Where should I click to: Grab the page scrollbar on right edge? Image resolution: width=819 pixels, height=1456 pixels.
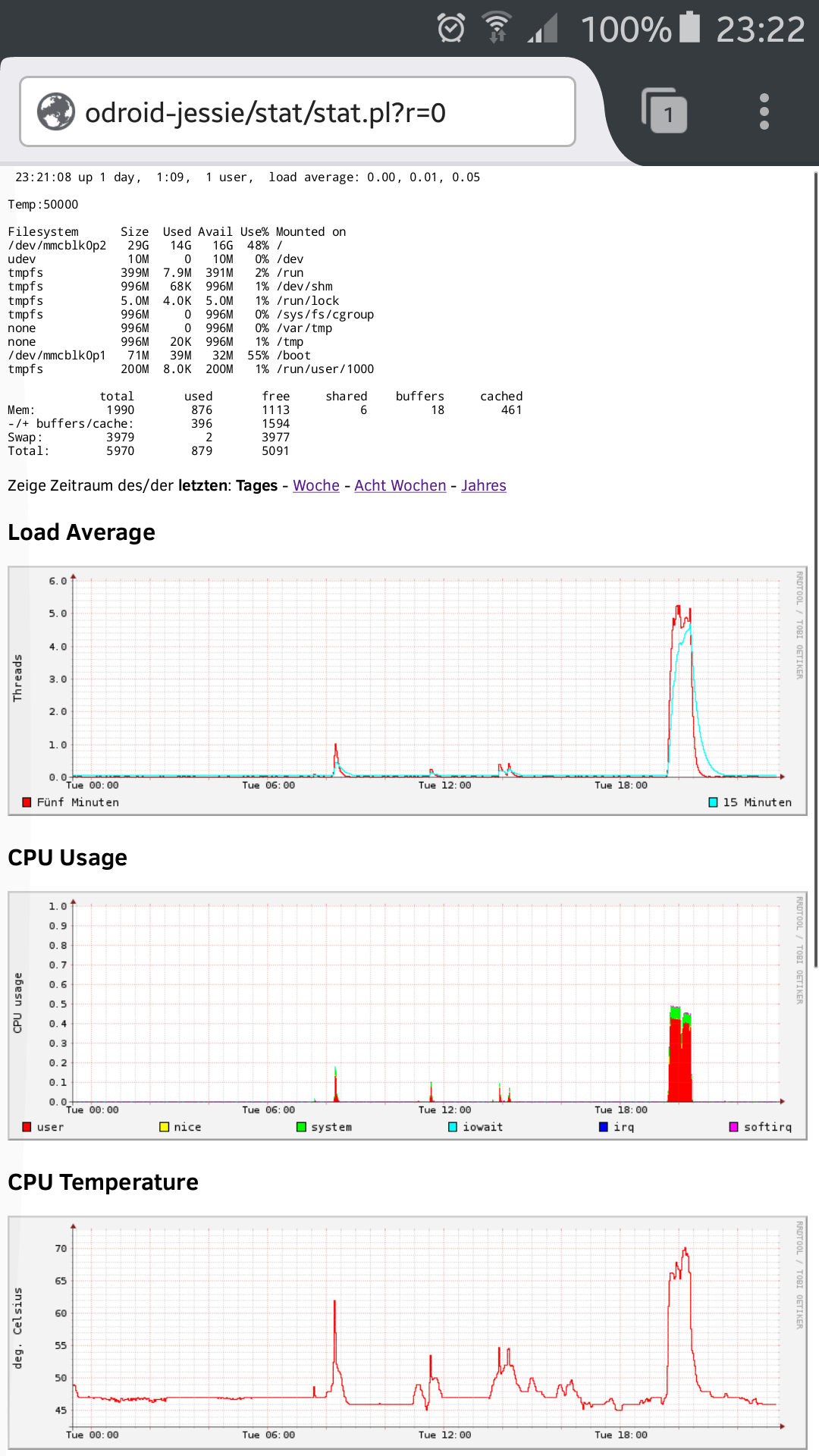click(816, 570)
